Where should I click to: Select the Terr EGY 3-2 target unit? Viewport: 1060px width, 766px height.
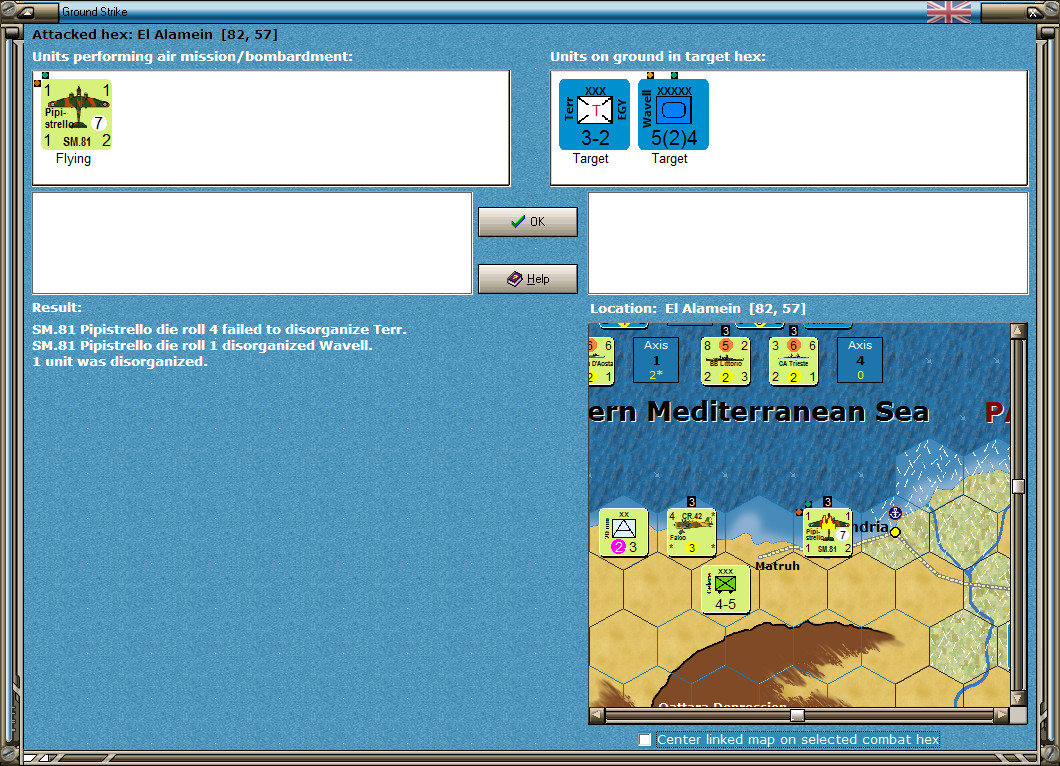594,114
